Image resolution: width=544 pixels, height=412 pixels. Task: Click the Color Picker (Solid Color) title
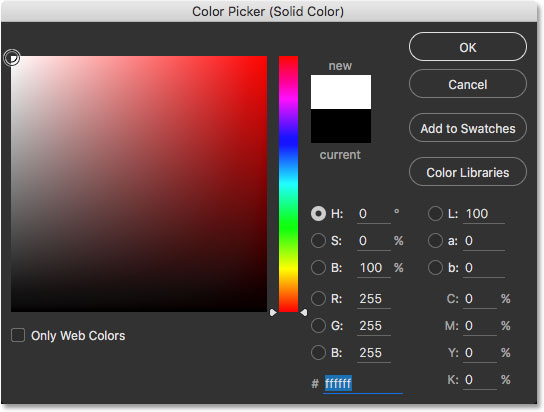268,11
